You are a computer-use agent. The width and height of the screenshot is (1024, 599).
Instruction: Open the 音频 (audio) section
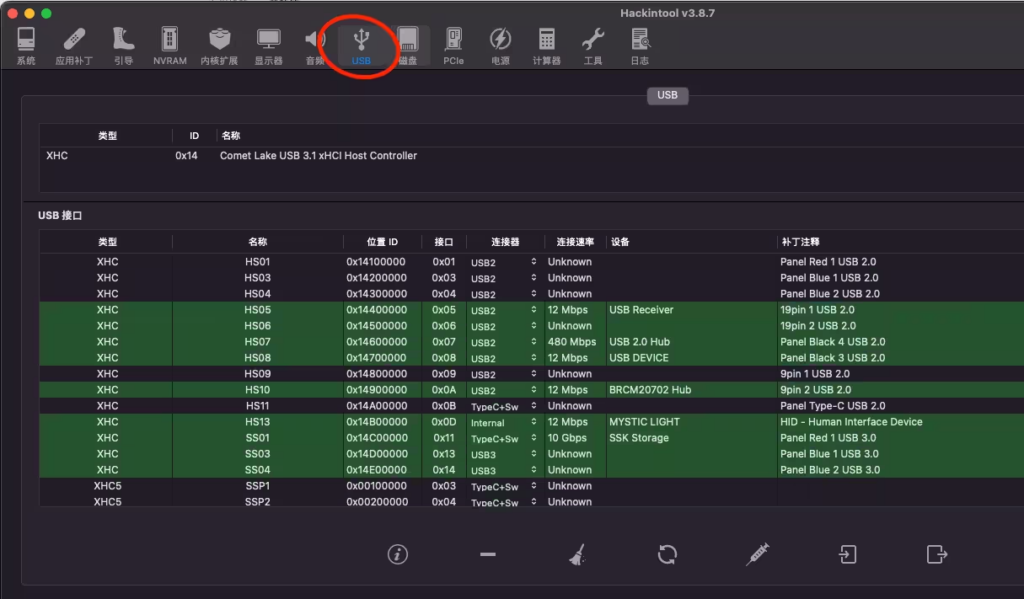tap(315, 46)
